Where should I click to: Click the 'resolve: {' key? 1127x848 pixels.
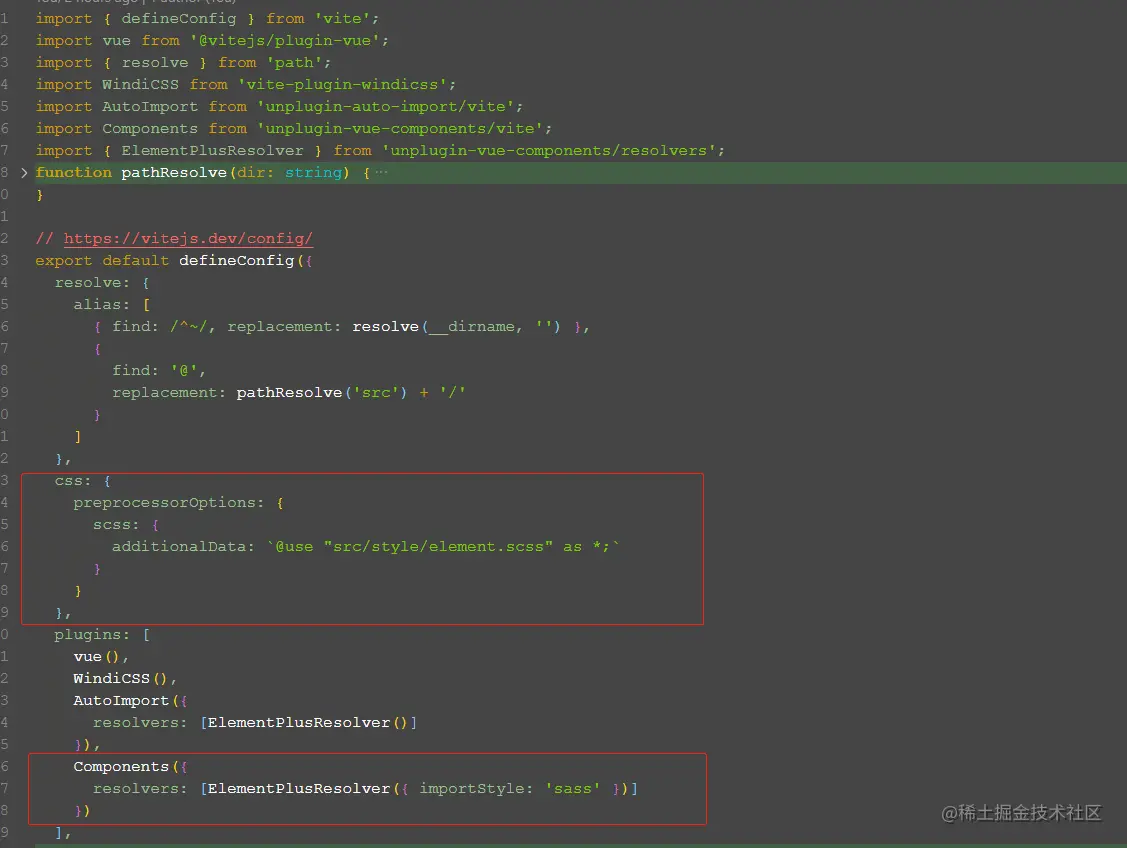[x=102, y=282]
